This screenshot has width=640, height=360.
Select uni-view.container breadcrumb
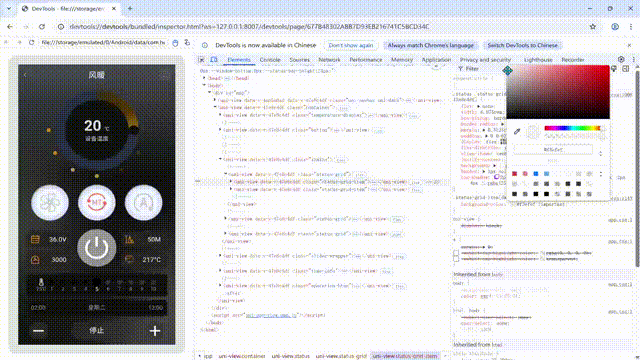coord(242,356)
